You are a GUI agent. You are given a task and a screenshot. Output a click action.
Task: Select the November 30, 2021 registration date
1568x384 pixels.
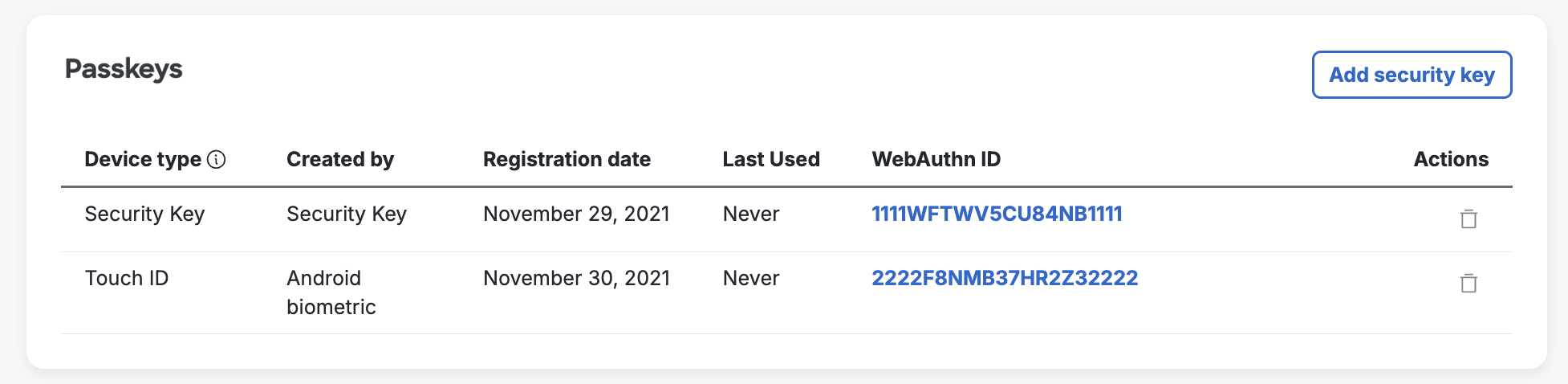pyautogui.click(x=576, y=278)
